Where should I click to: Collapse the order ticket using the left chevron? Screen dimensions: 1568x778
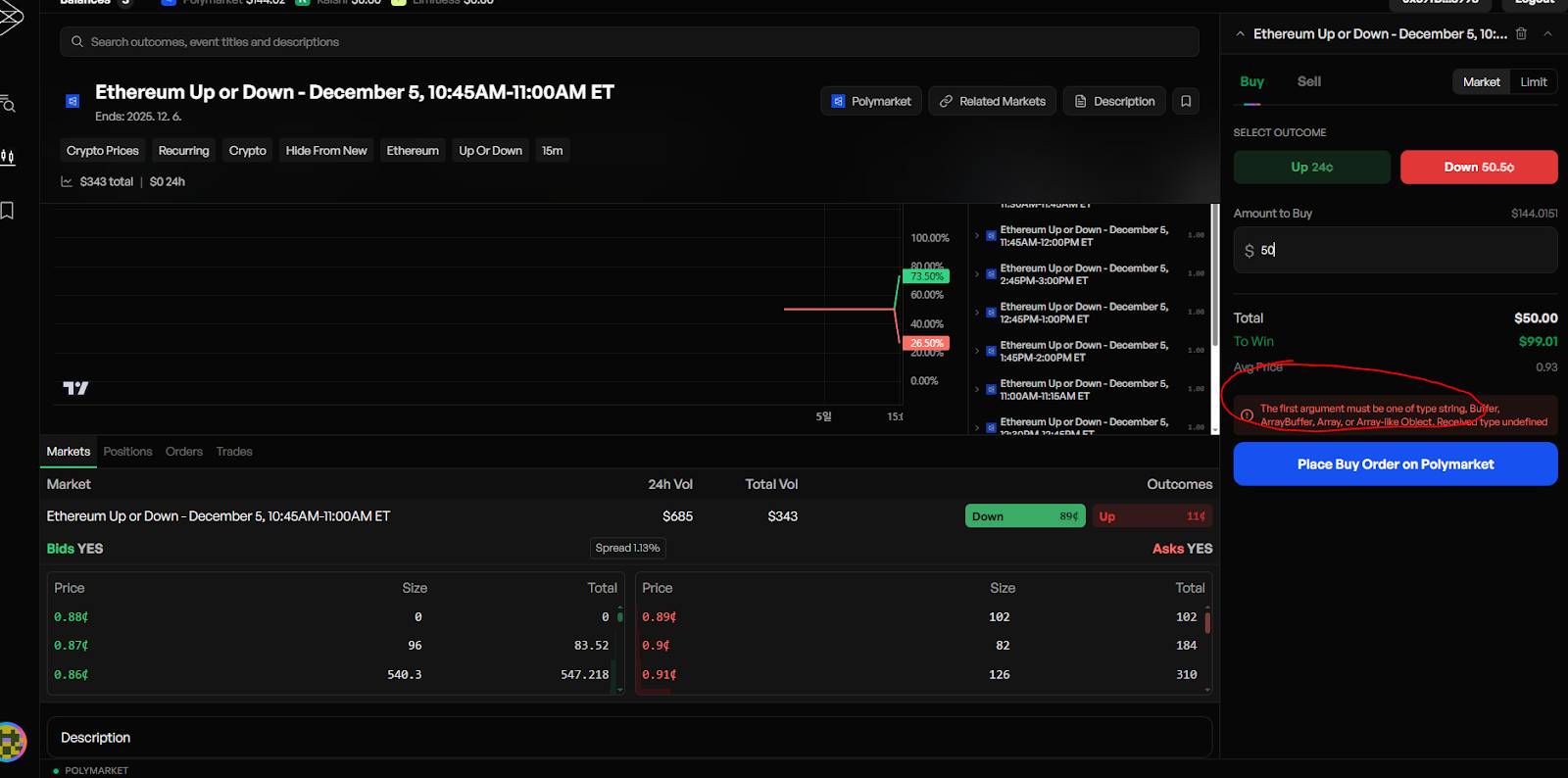pos(1240,33)
